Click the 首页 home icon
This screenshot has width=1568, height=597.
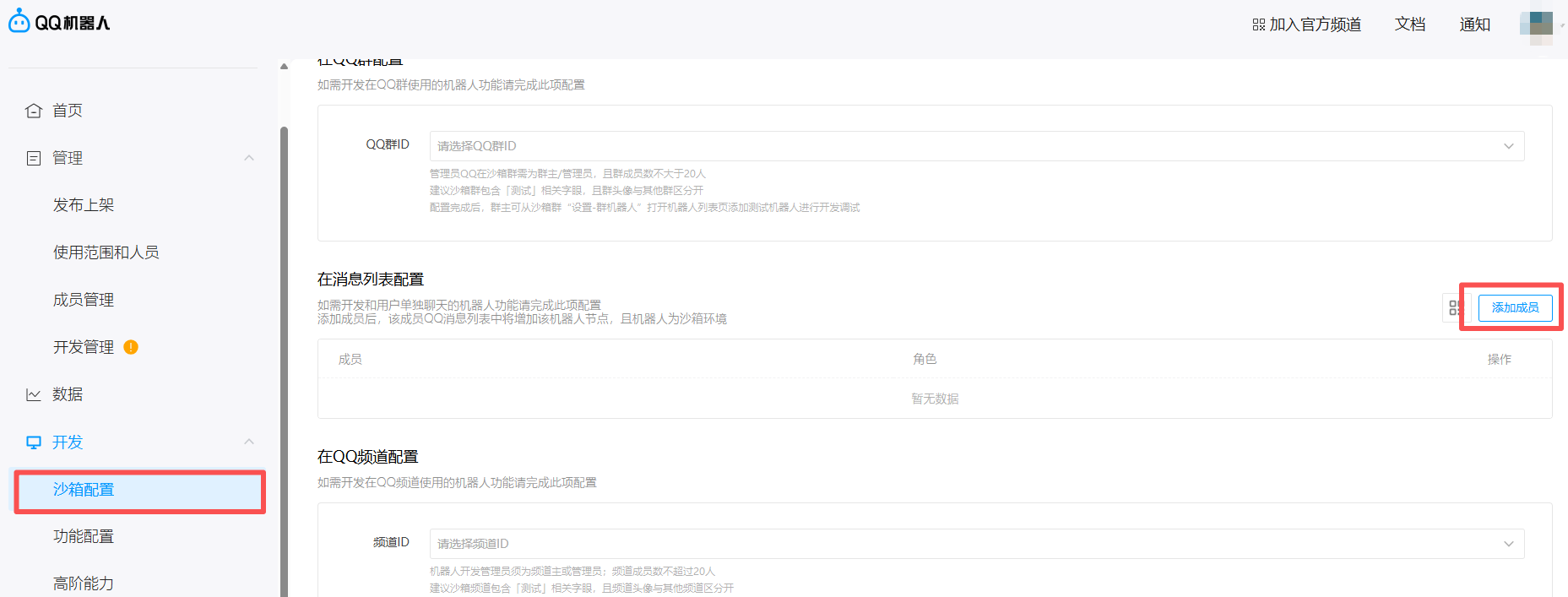34,111
